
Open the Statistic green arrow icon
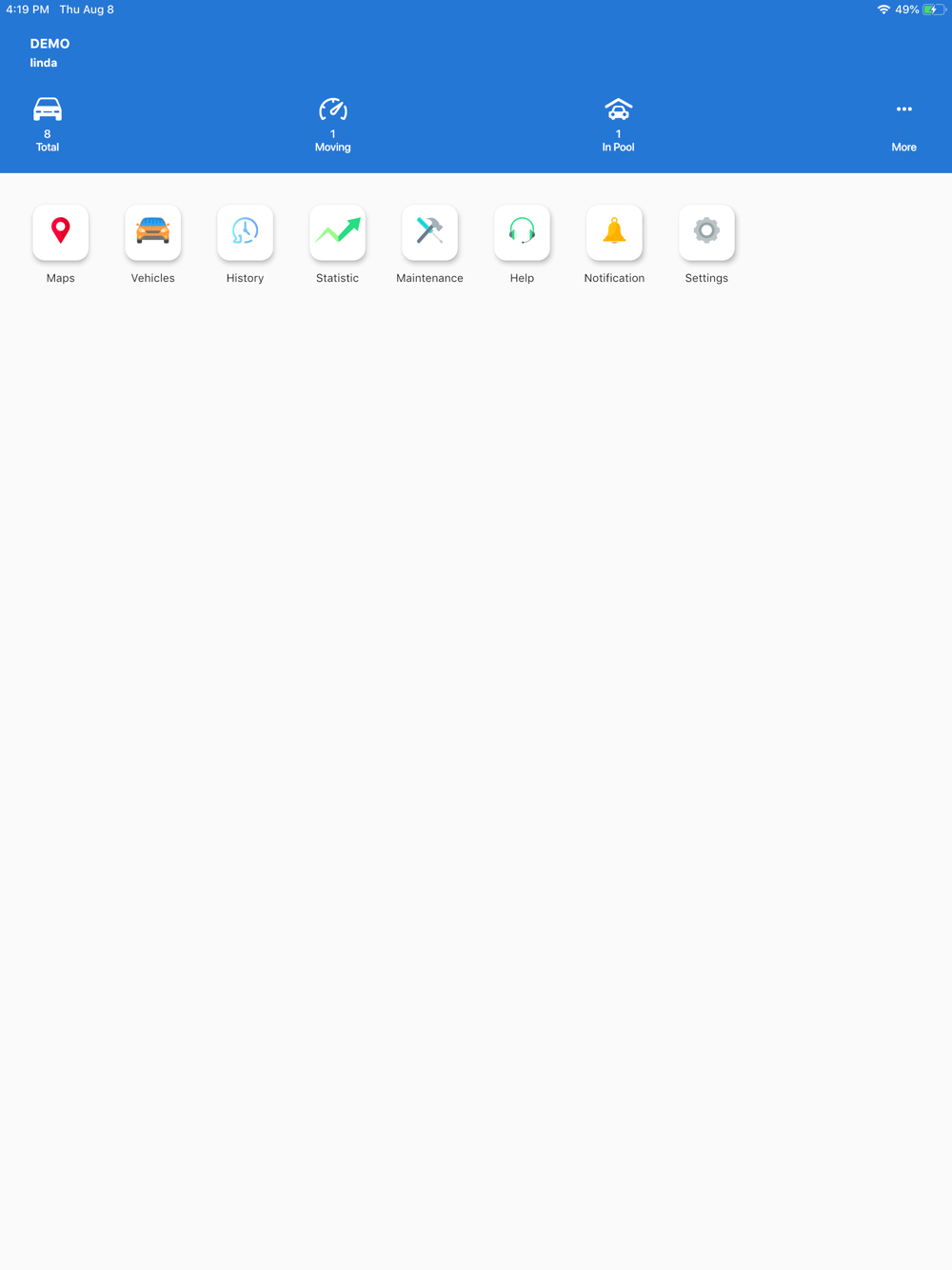[x=337, y=231]
